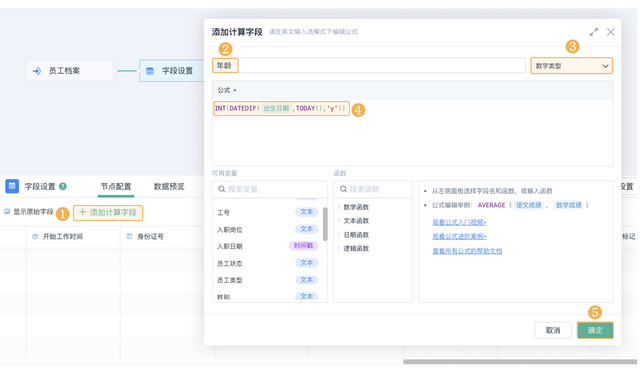Image resolution: width=640 pixels, height=382 pixels.
Task: Click the horizontal scrollbar under the table
Action: (520, 362)
